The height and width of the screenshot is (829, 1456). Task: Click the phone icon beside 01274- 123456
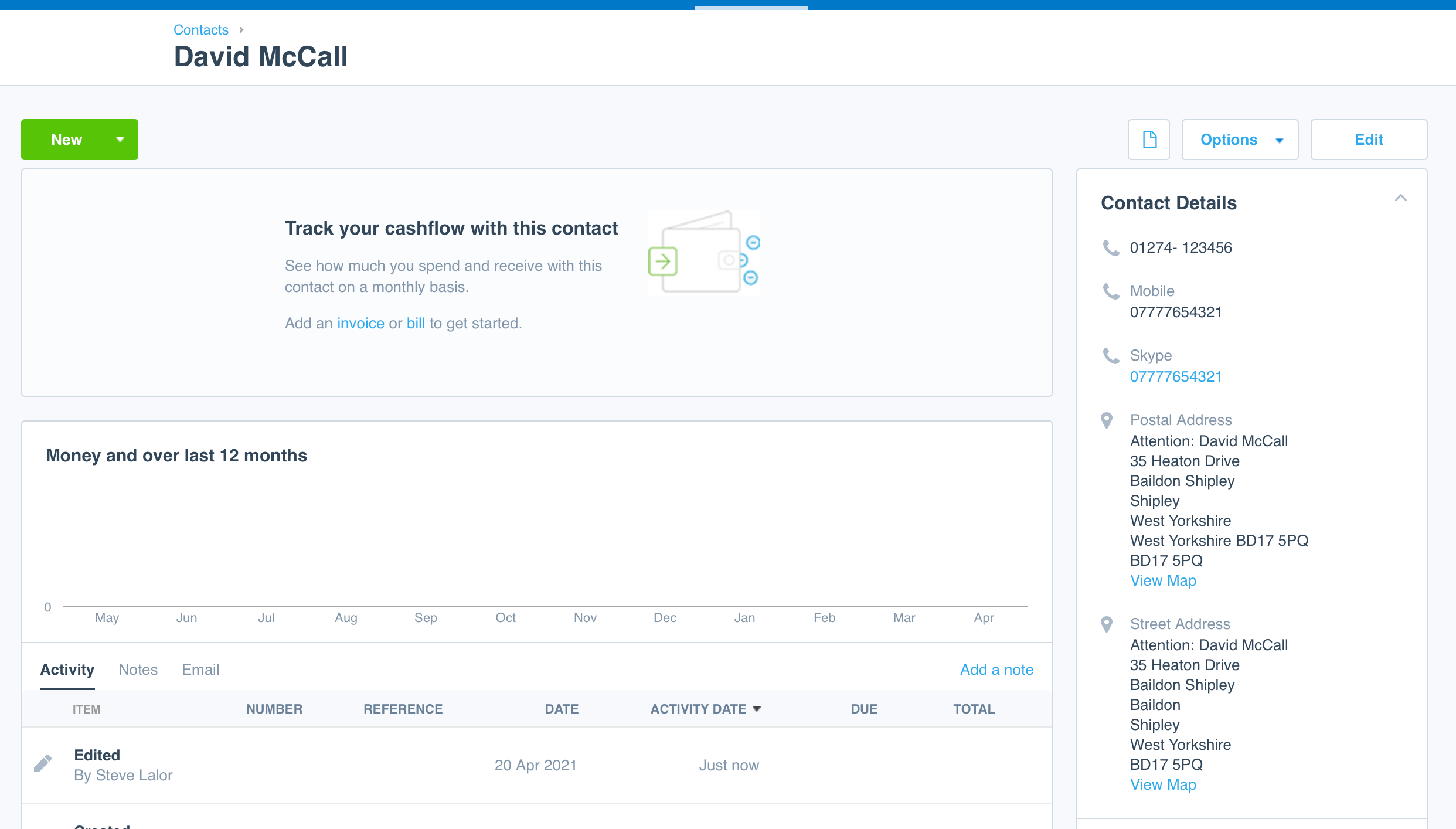(x=1111, y=248)
